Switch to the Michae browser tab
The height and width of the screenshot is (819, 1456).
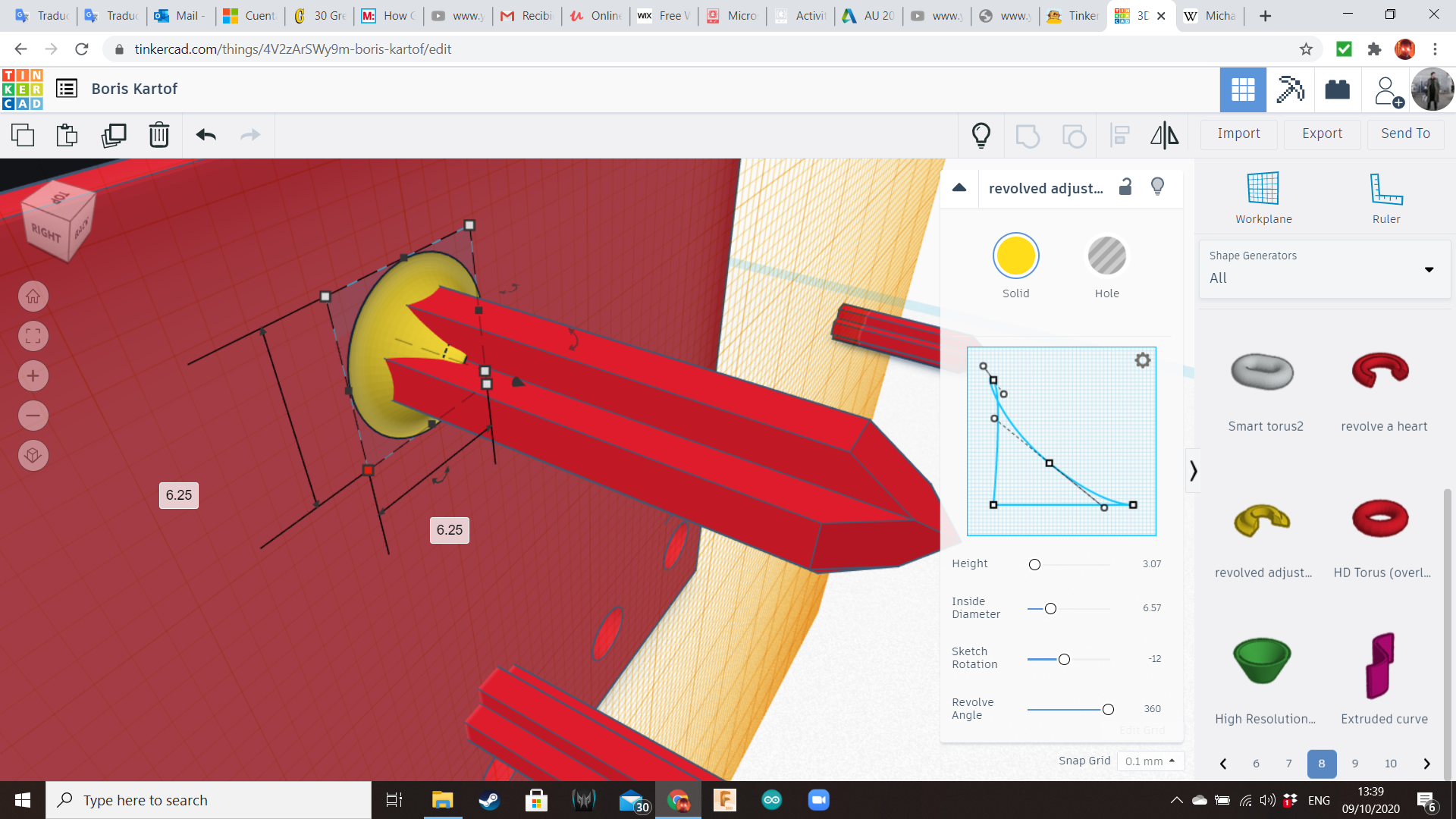tap(1210, 15)
